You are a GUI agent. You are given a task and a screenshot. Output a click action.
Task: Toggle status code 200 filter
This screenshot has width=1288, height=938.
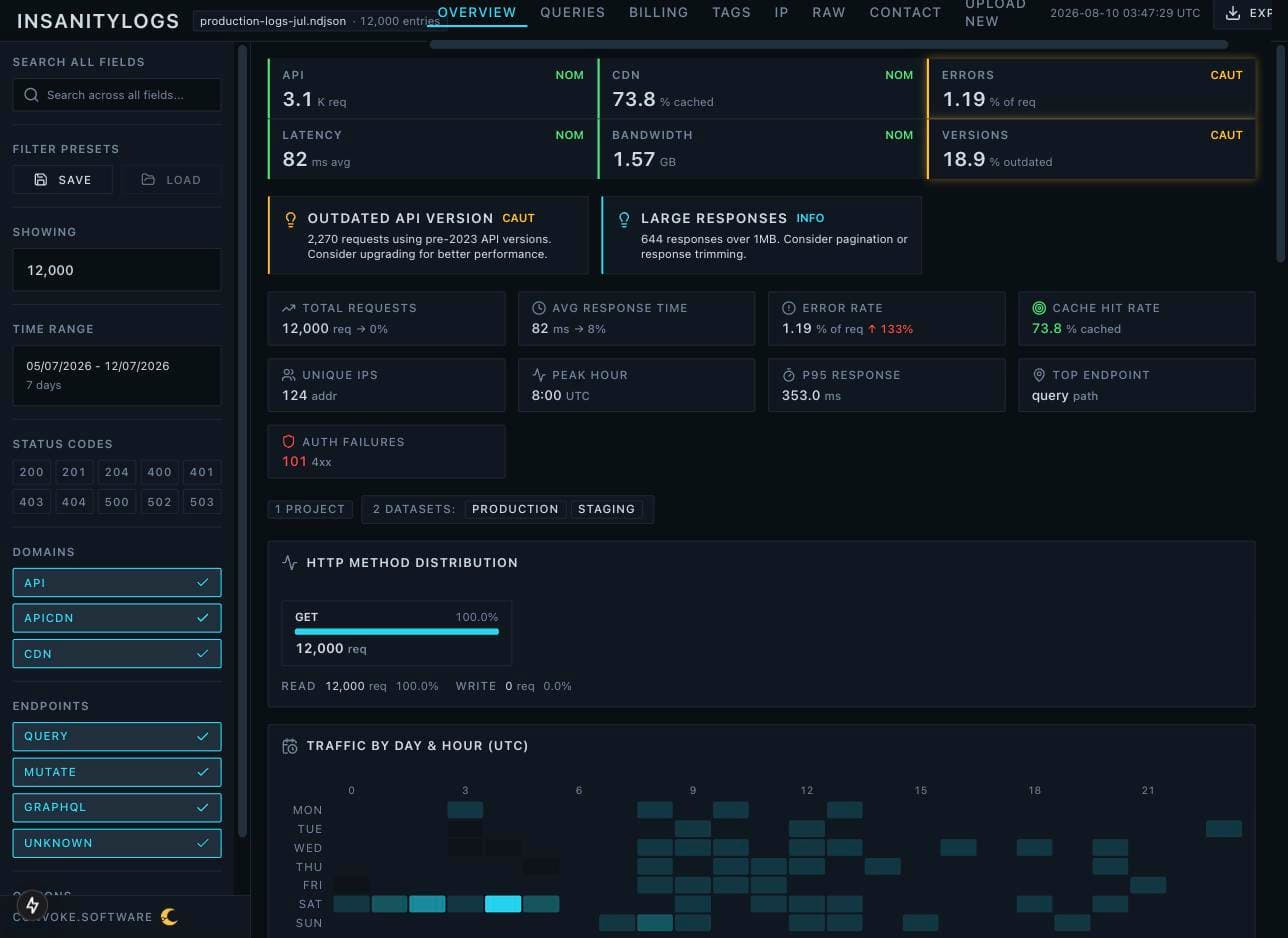click(32, 472)
